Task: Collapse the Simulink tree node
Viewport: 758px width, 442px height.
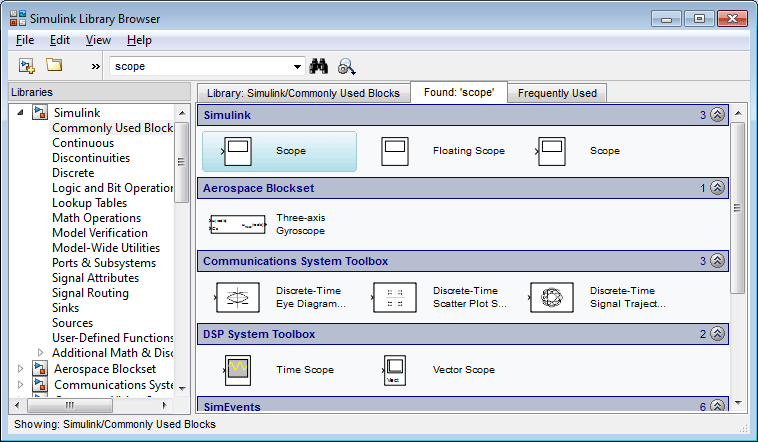Action: 20,112
